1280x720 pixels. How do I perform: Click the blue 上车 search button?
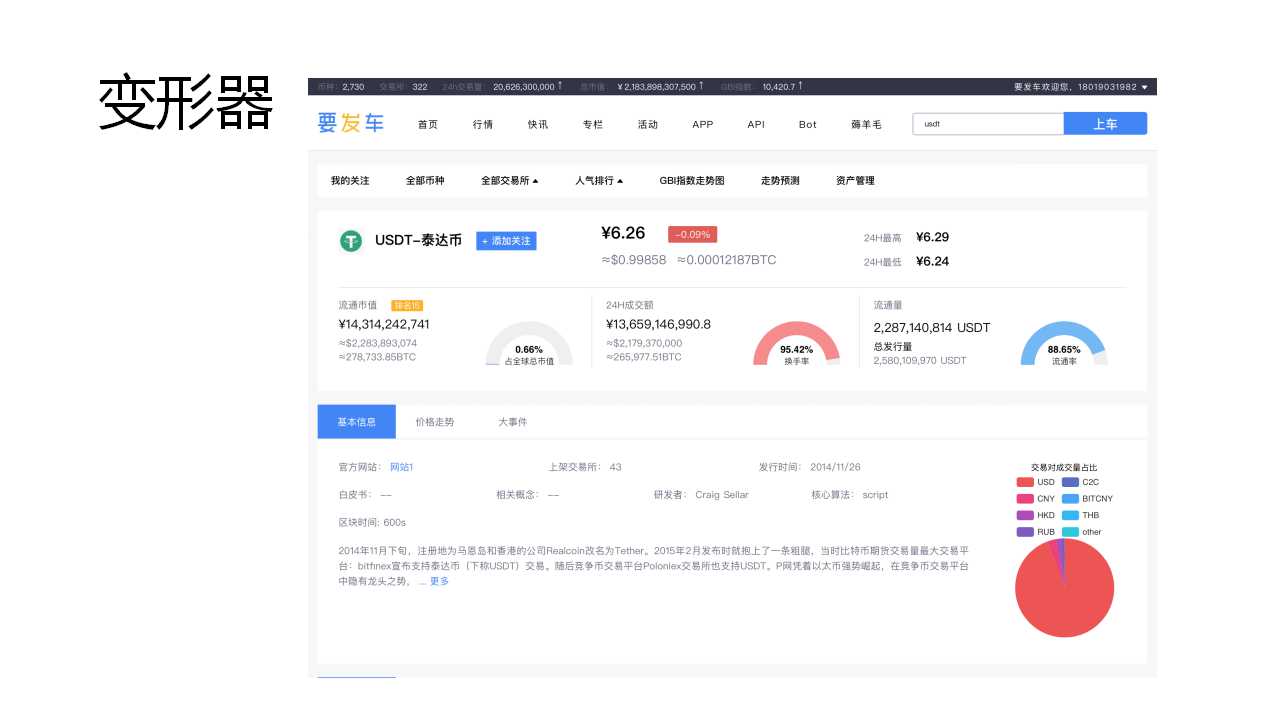pyautogui.click(x=1105, y=124)
